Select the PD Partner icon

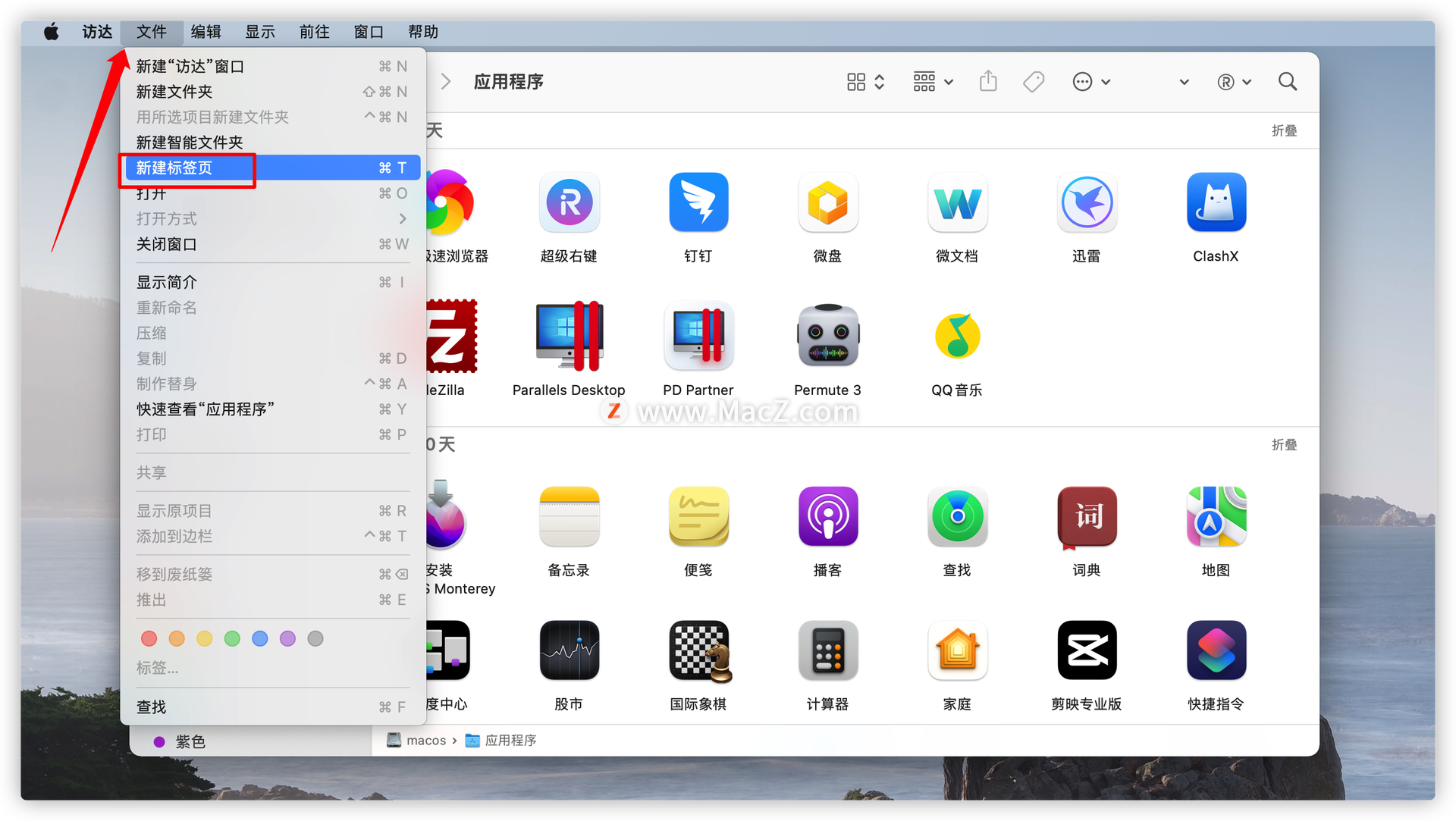click(x=698, y=336)
